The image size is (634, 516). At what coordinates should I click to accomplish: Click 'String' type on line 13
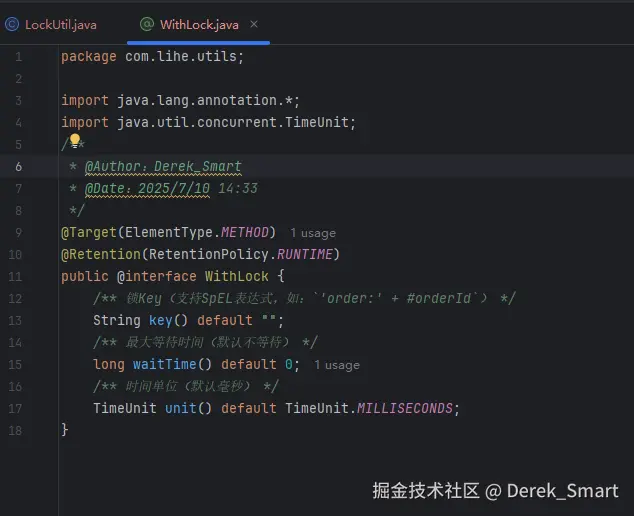click(x=117, y=321)
